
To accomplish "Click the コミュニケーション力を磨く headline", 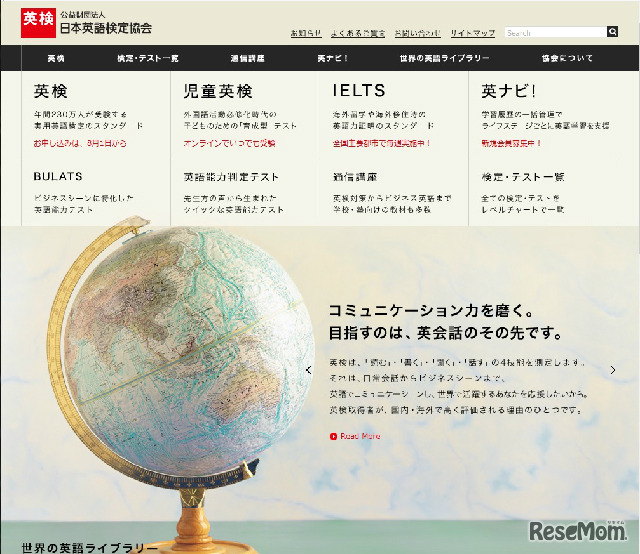I will click(x=431, y=311).
